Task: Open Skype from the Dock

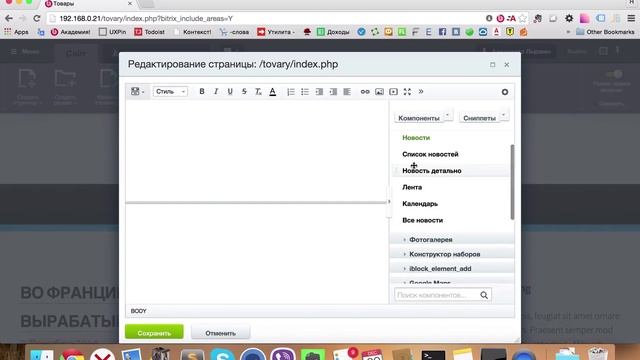Action: coord(222,354)
